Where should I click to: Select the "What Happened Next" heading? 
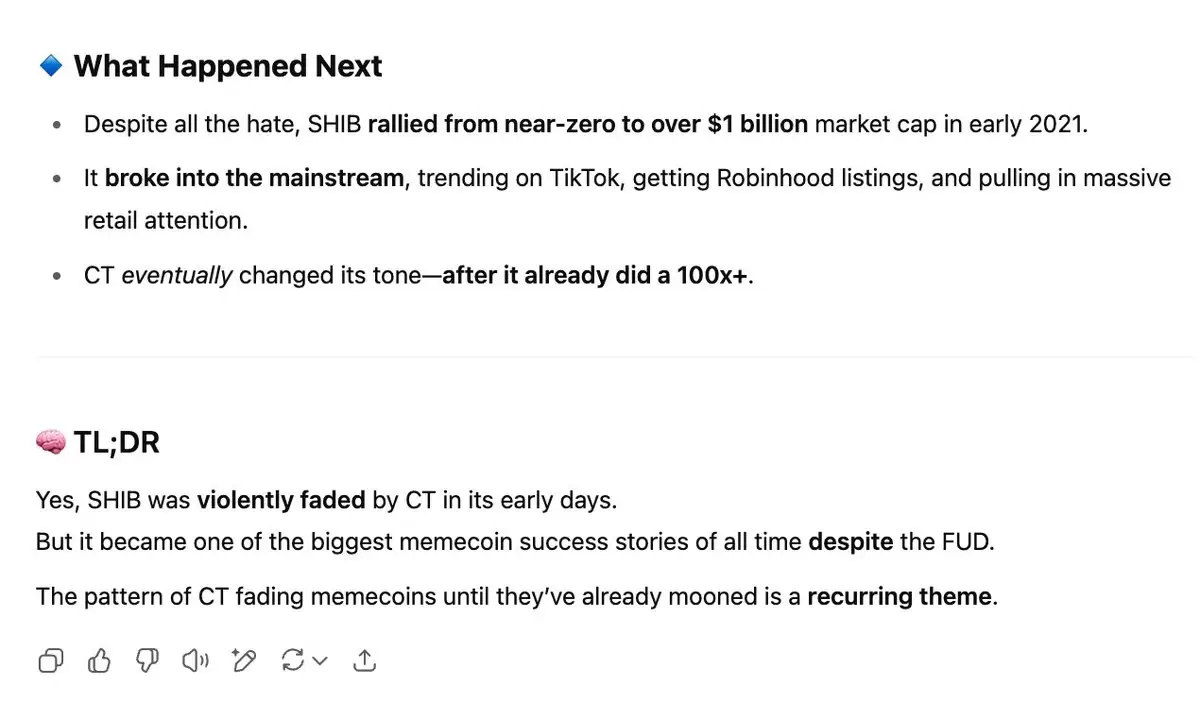228,66
